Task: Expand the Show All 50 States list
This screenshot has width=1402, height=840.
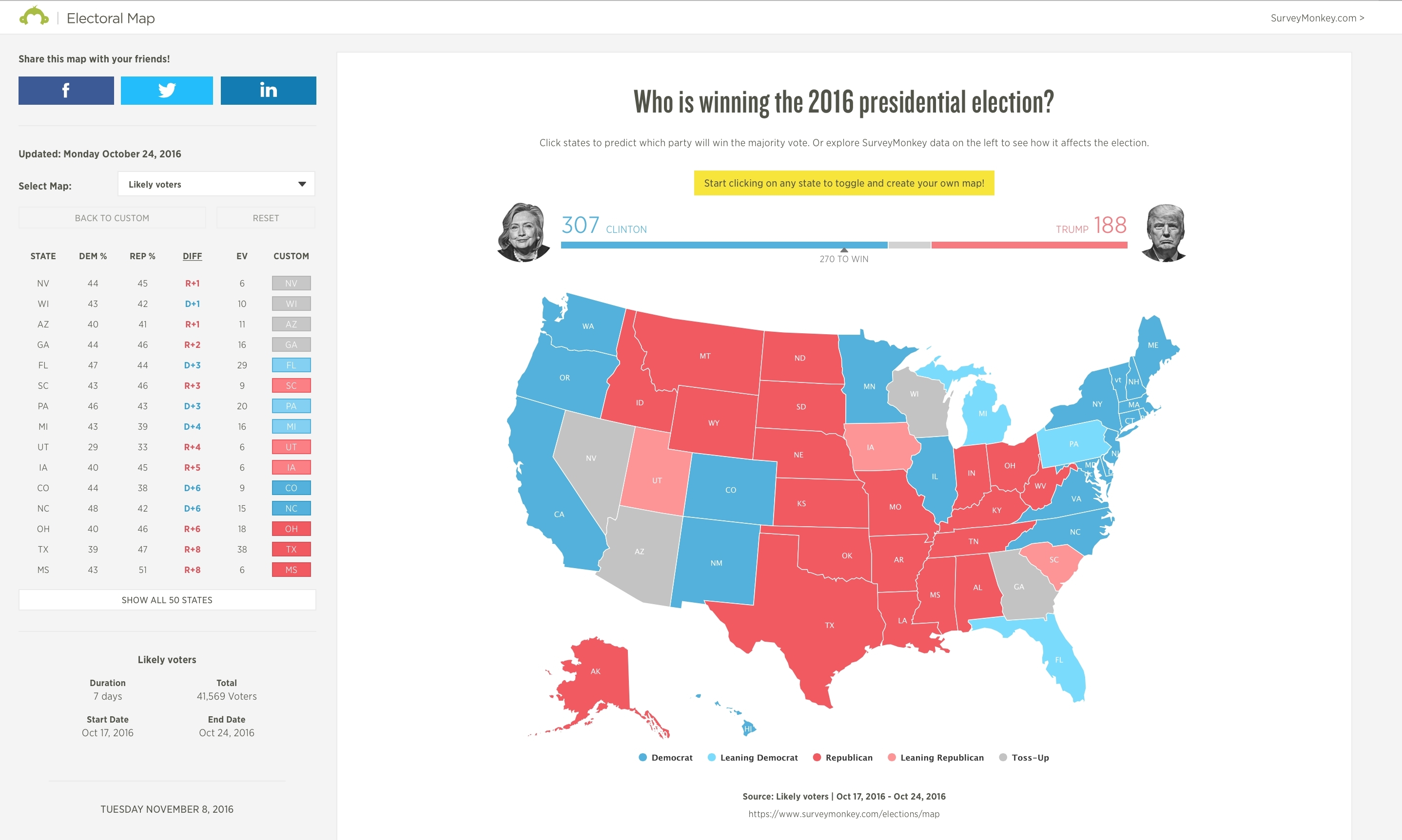Action: 167,600
